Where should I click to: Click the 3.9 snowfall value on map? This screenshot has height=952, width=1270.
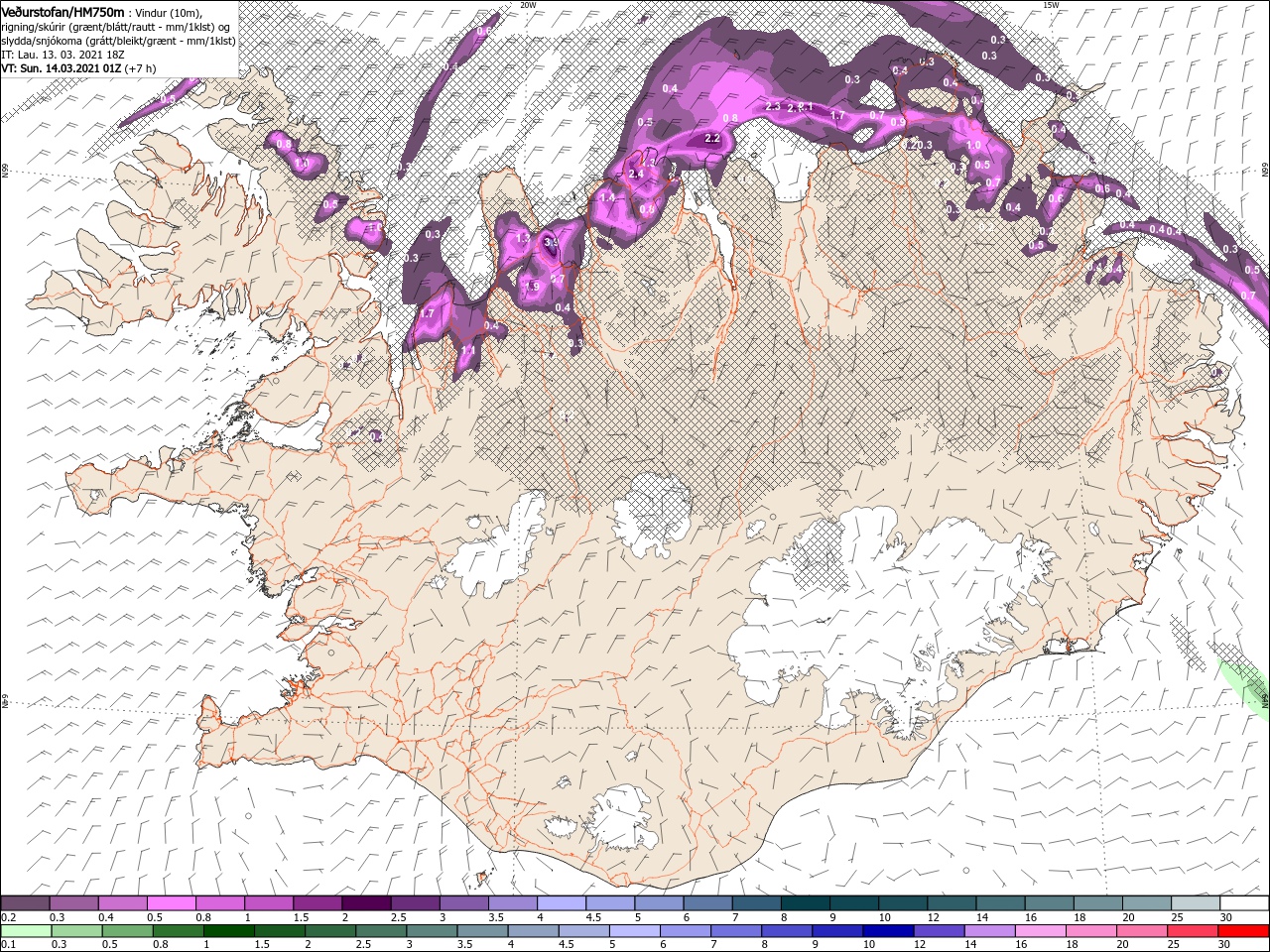[x=552, y=242]
